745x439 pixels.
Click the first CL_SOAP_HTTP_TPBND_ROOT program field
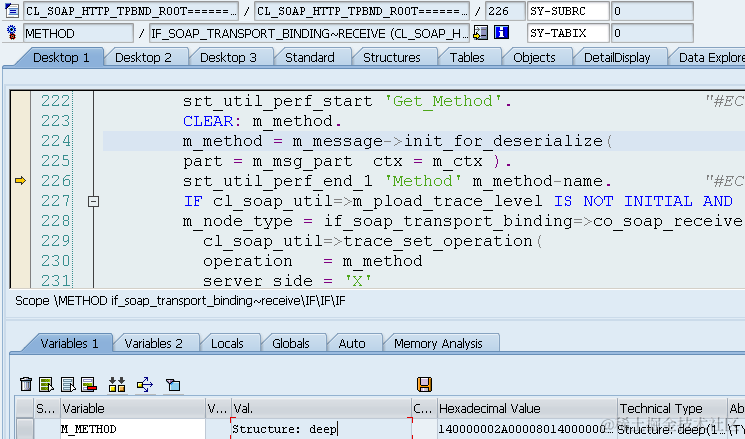coord(131,11)
